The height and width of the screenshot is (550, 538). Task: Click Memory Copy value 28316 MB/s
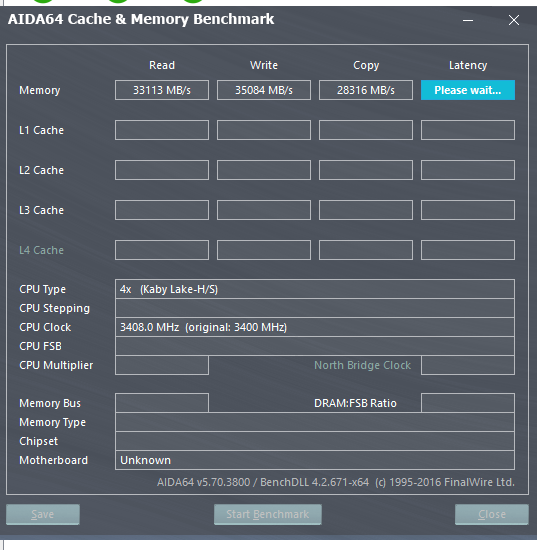coord(366,90)
